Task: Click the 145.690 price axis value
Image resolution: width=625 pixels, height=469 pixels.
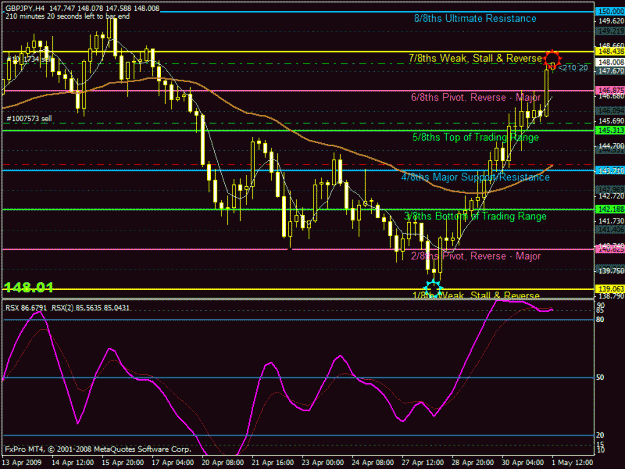Action: (x=611, y=121)
